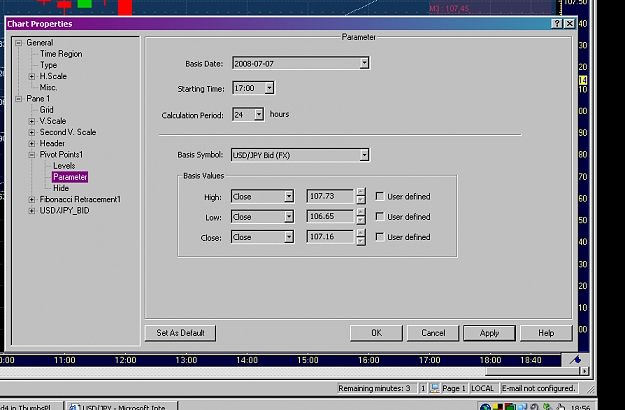The height and width of the screenshot is (410, 625).
Task: Open the Low basis value dropdown
Action: pos(289,216)
